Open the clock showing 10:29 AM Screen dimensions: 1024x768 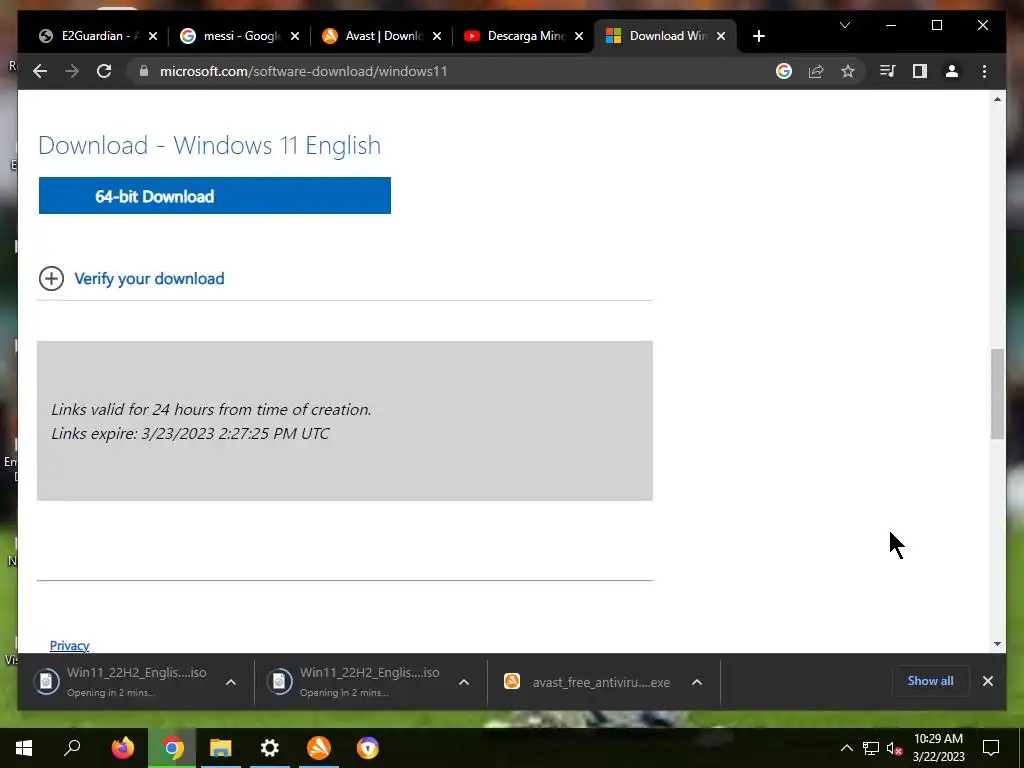click(938, 748)
